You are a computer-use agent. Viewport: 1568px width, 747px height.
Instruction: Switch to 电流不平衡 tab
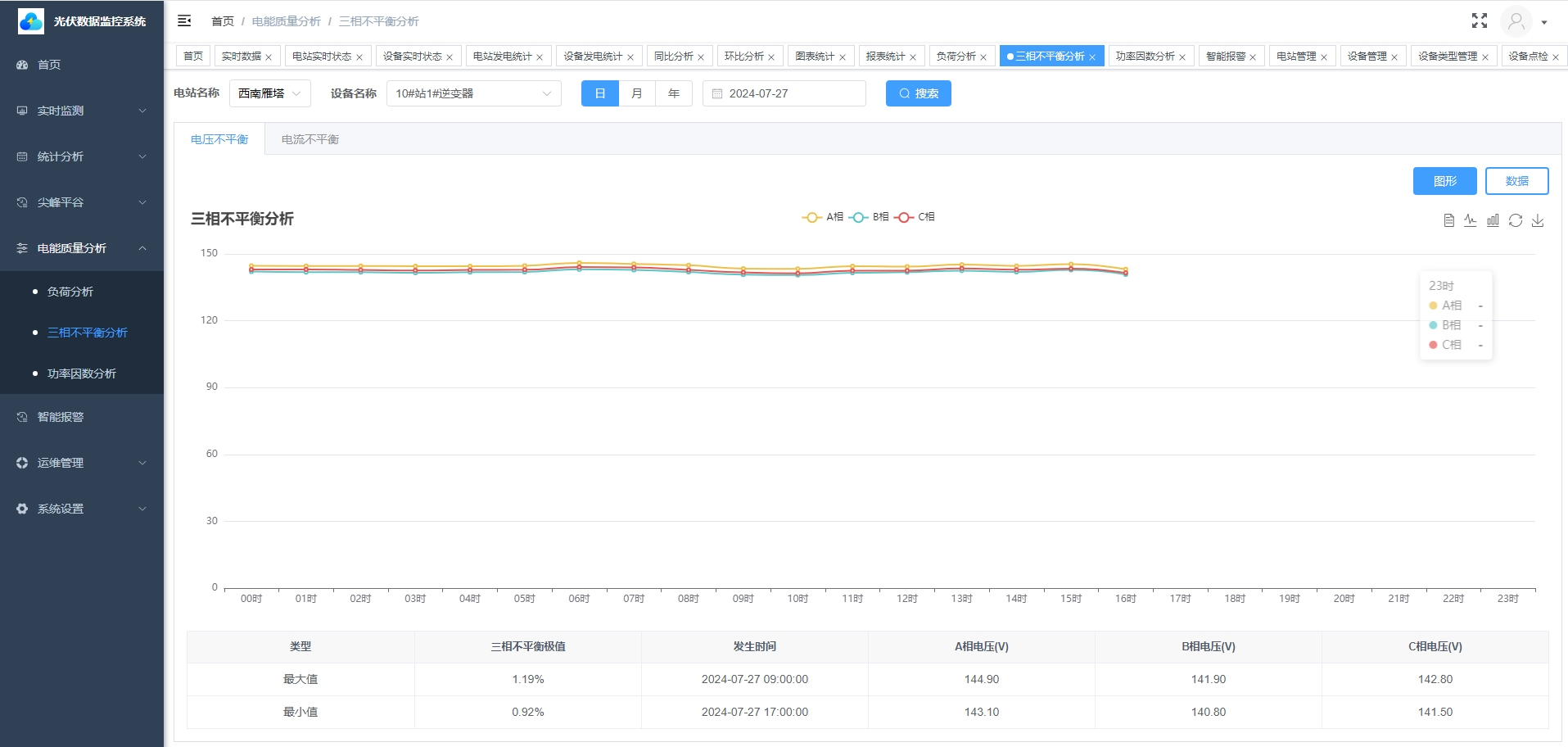point(310,139)
